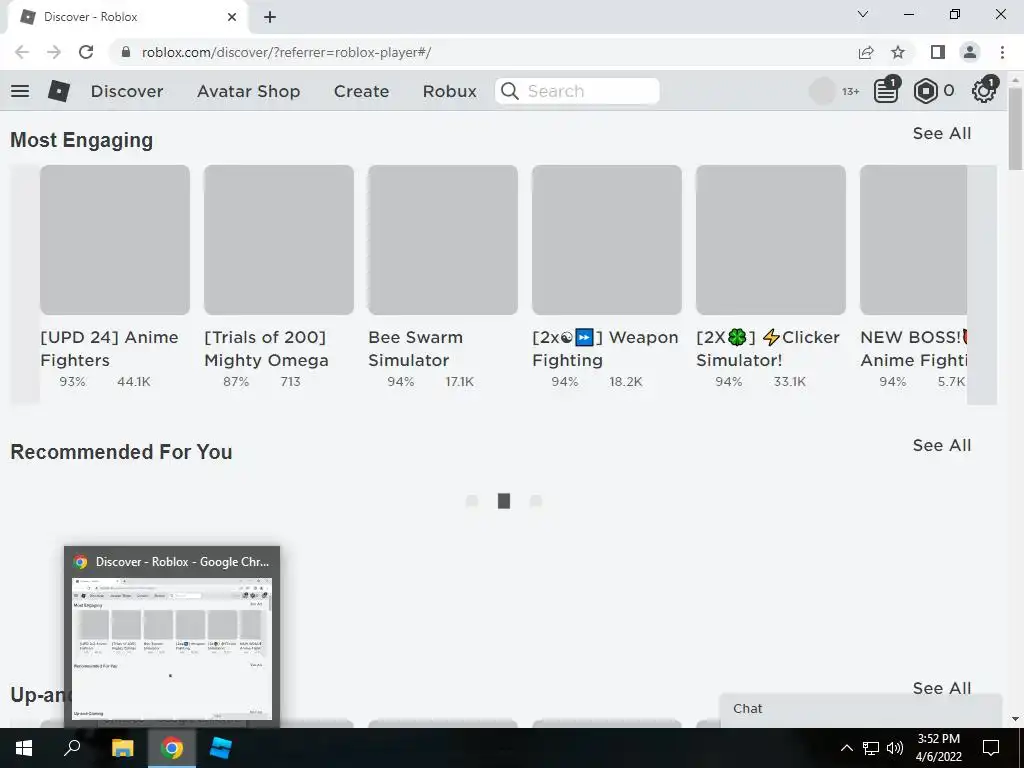Close the Discover - Roblox tab
The image size is (1024, 768).
pos(232,17)
